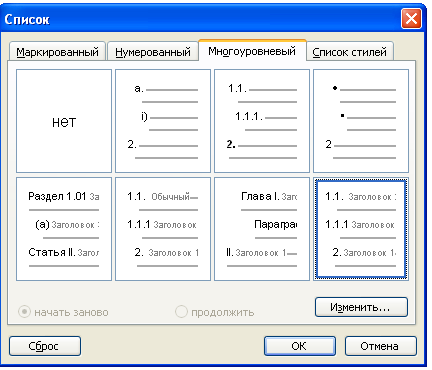Choose the bulleted multilevel list preview
The height and width of the screenshot is (370, 432).
[361, 121]
